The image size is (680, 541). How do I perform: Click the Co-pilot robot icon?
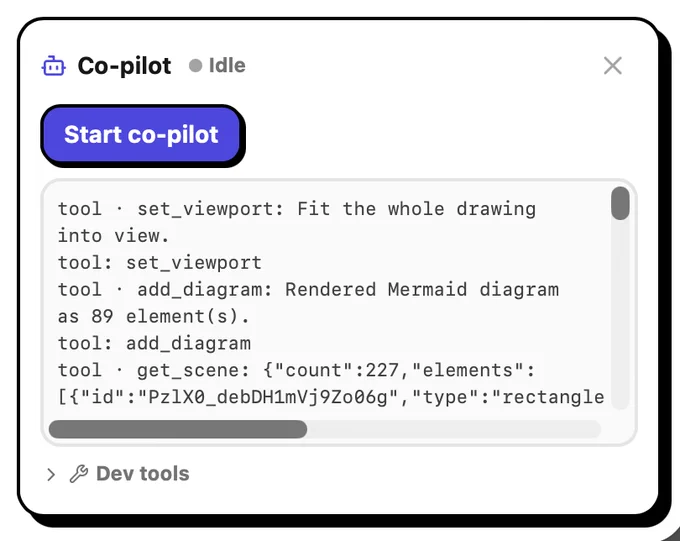pos(53,66)
